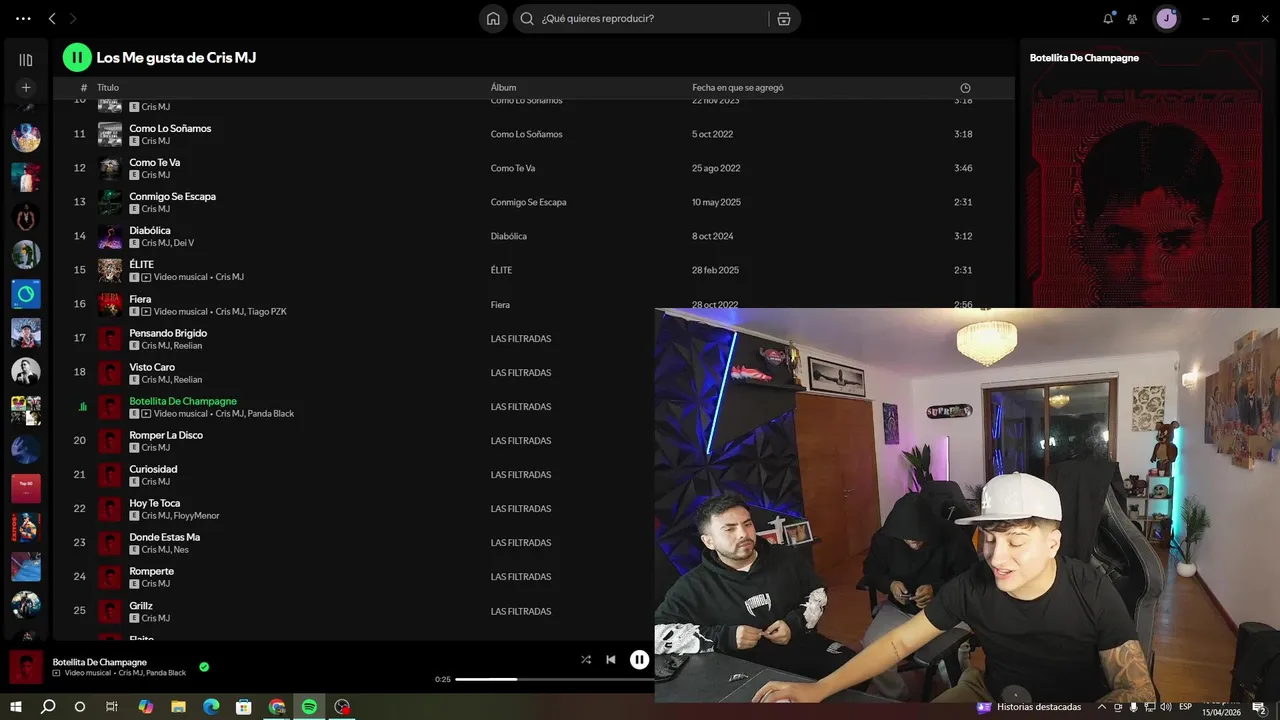
Task: Open Windows Start menu
Action: coord(16,706)
